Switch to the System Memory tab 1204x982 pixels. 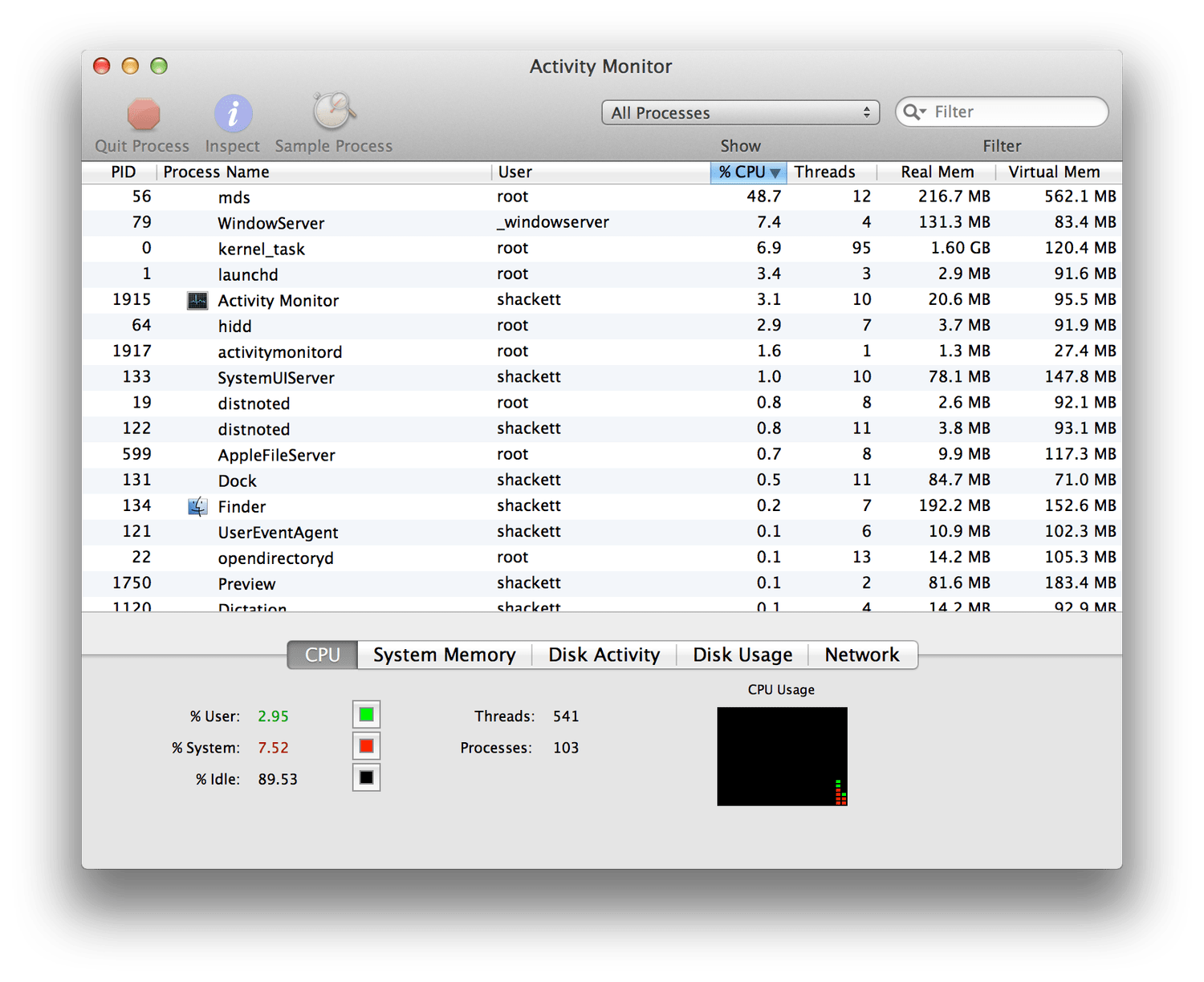click(445, 655)
